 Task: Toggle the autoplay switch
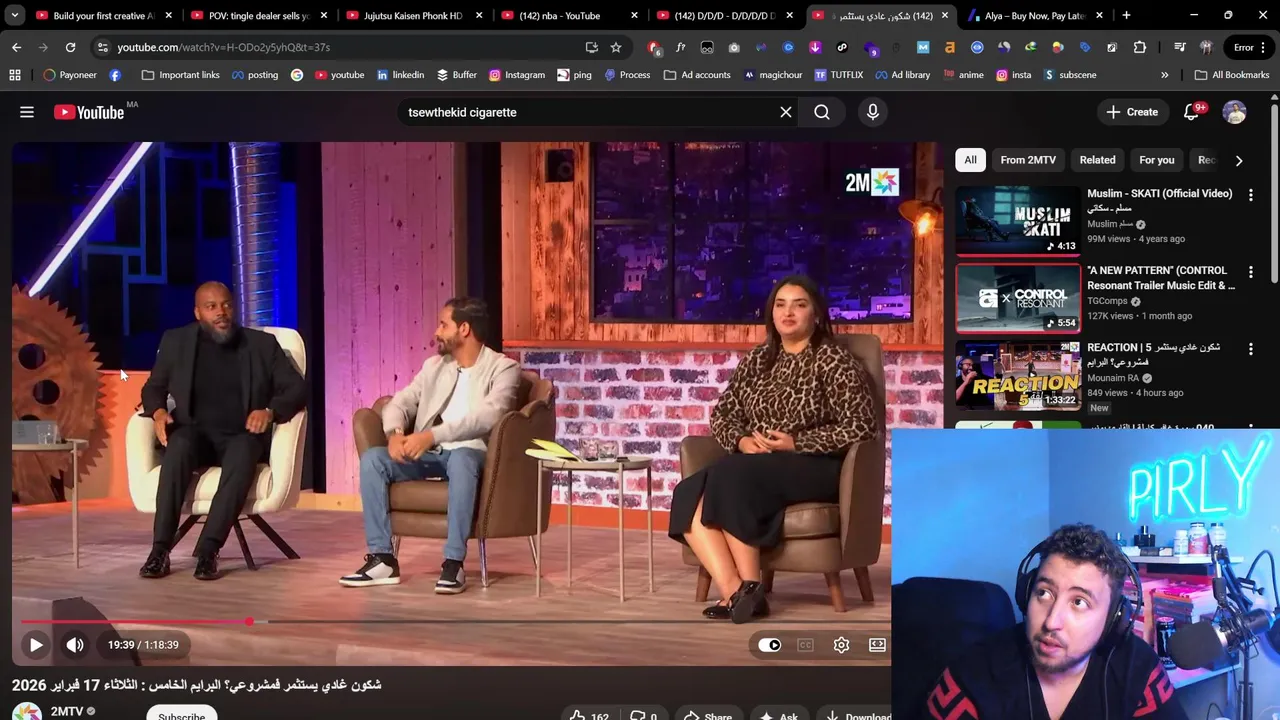click(769, 645)
